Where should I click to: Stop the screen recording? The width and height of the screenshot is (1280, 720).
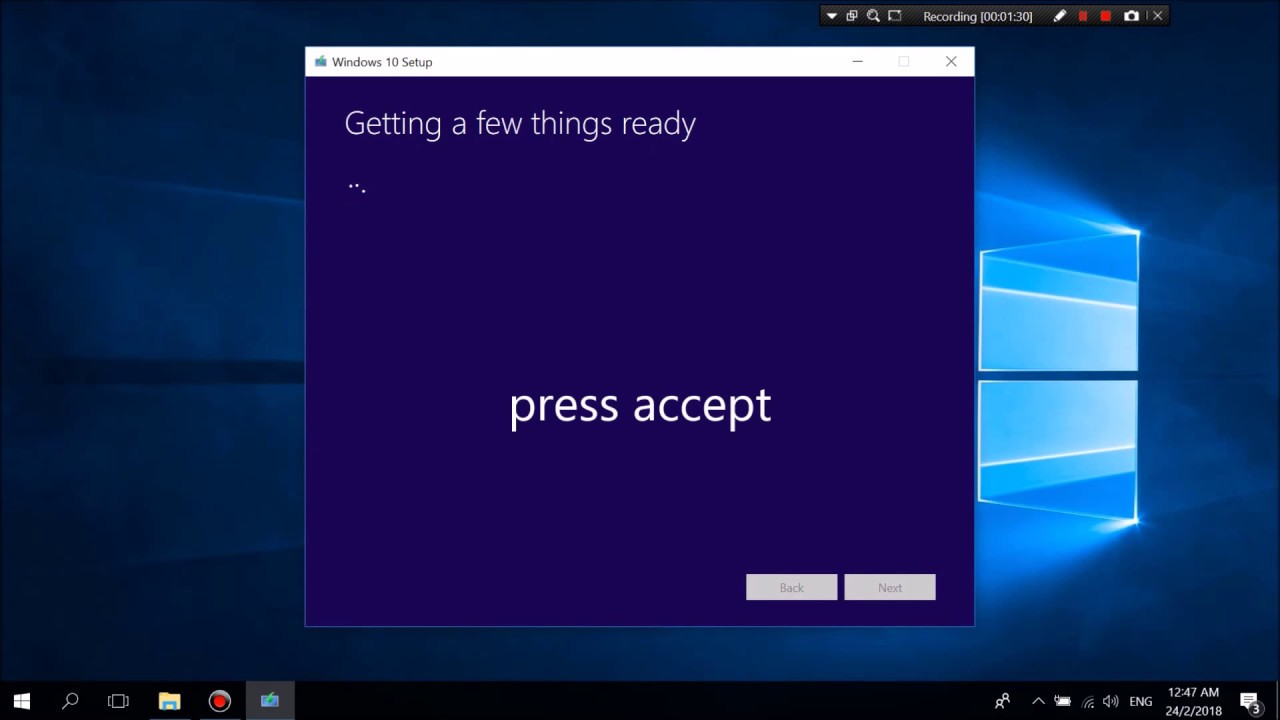1106,16
